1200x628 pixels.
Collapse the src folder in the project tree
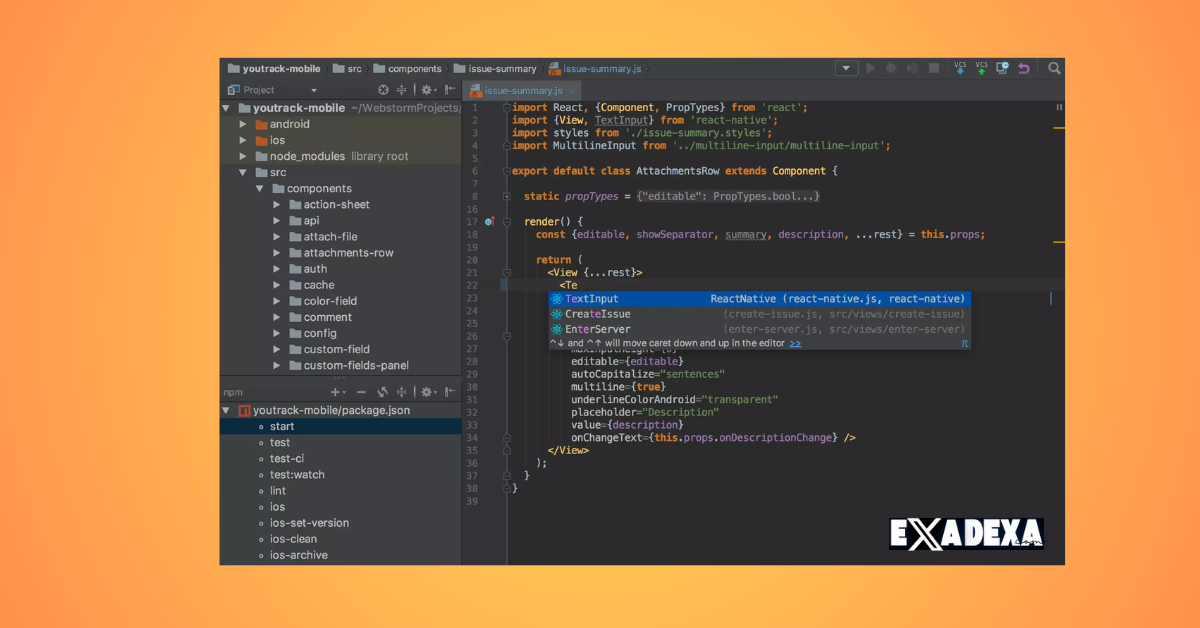[242, 172]
